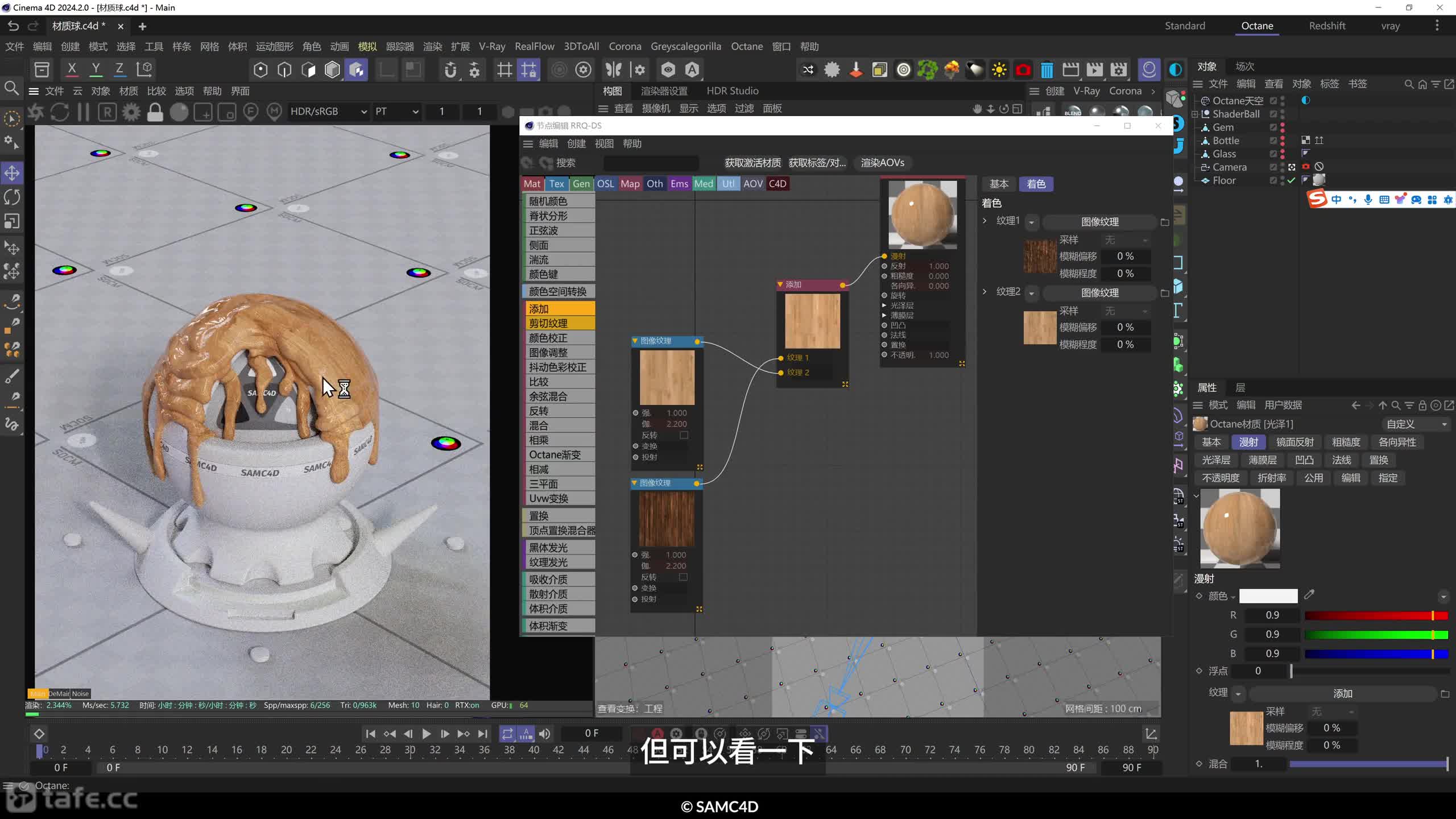Click the red Octane camera icon
The image size is (1456, 819).
(1023, 70)
